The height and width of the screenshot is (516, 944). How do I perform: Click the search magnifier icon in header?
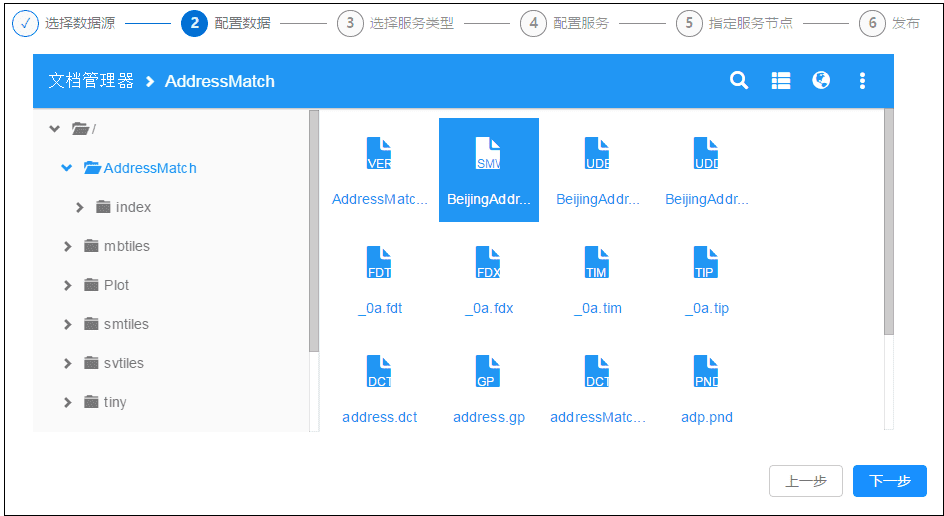[739, 81]
